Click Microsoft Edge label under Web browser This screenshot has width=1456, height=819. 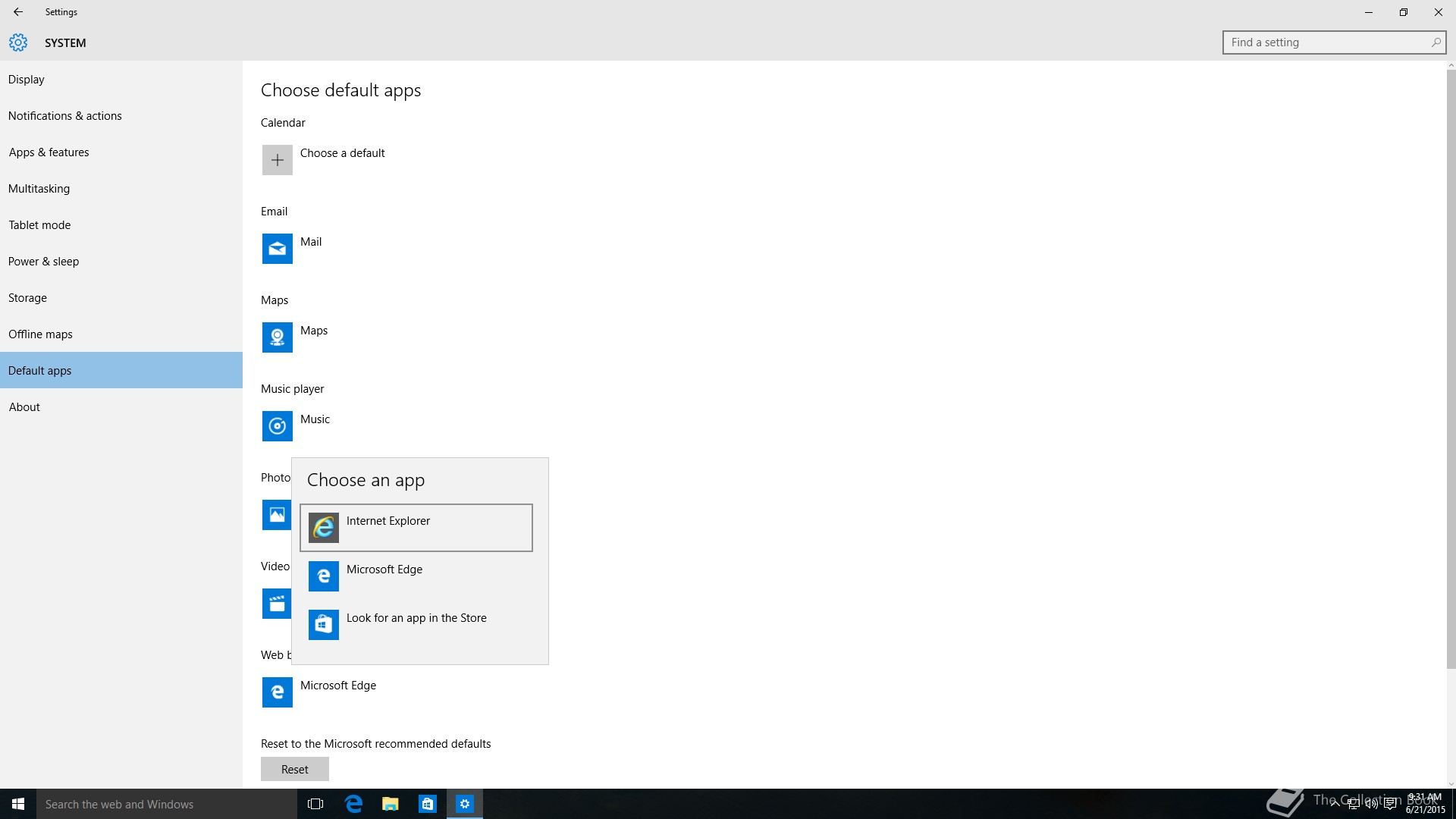click(338, 686)
